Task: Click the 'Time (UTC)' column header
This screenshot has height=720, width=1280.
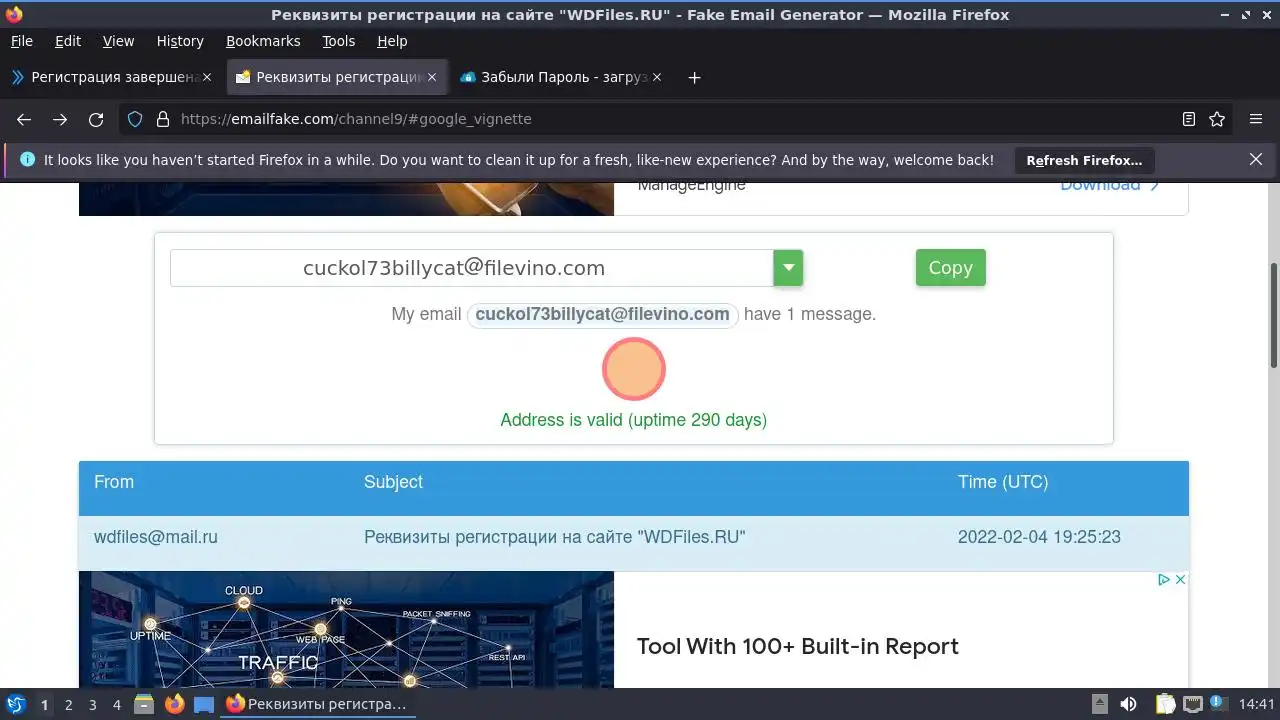Action: click(x=1003, y=482)
